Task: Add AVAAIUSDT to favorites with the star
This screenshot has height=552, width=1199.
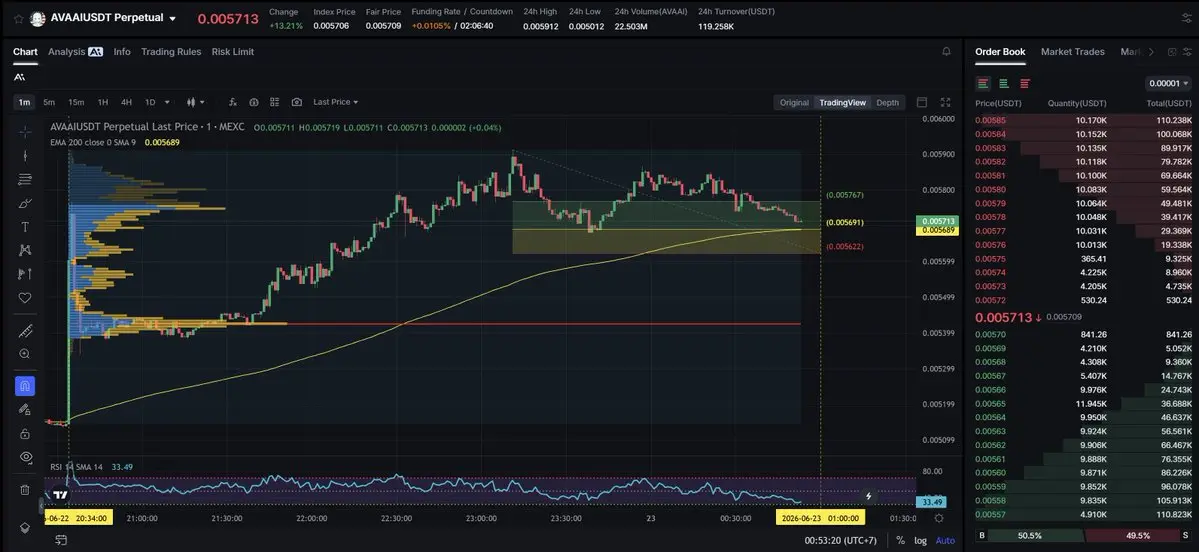Action: point(18,18)
